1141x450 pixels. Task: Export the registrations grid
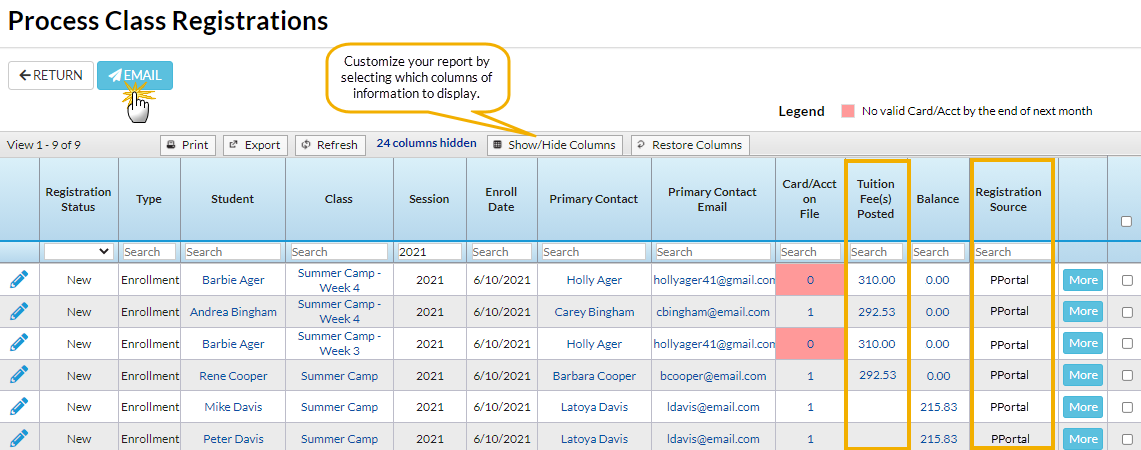click(x=255, y=145)
